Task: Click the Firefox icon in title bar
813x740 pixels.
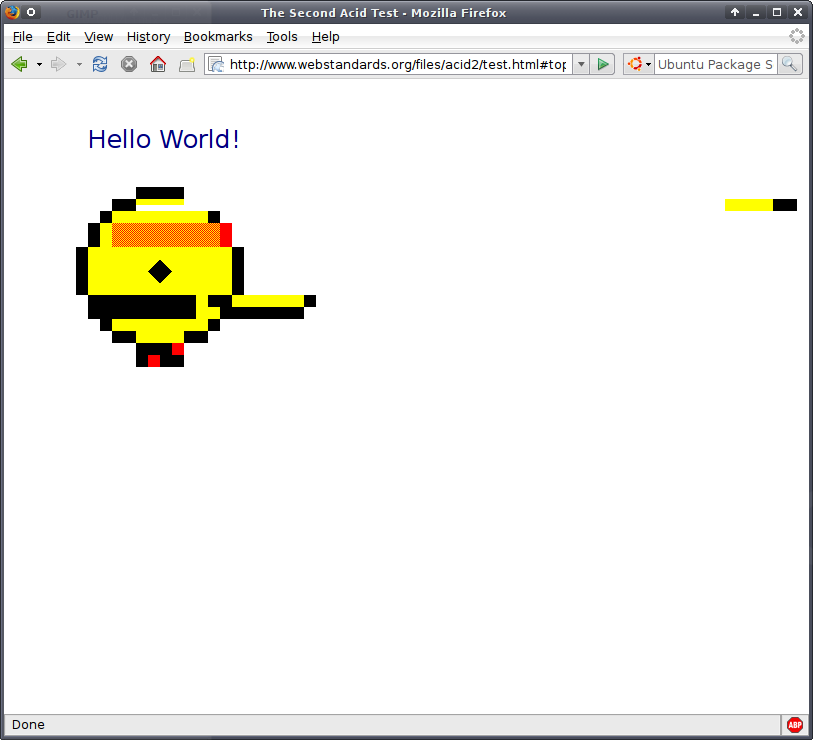Action: pyautogui.click(x=11, y=12)
